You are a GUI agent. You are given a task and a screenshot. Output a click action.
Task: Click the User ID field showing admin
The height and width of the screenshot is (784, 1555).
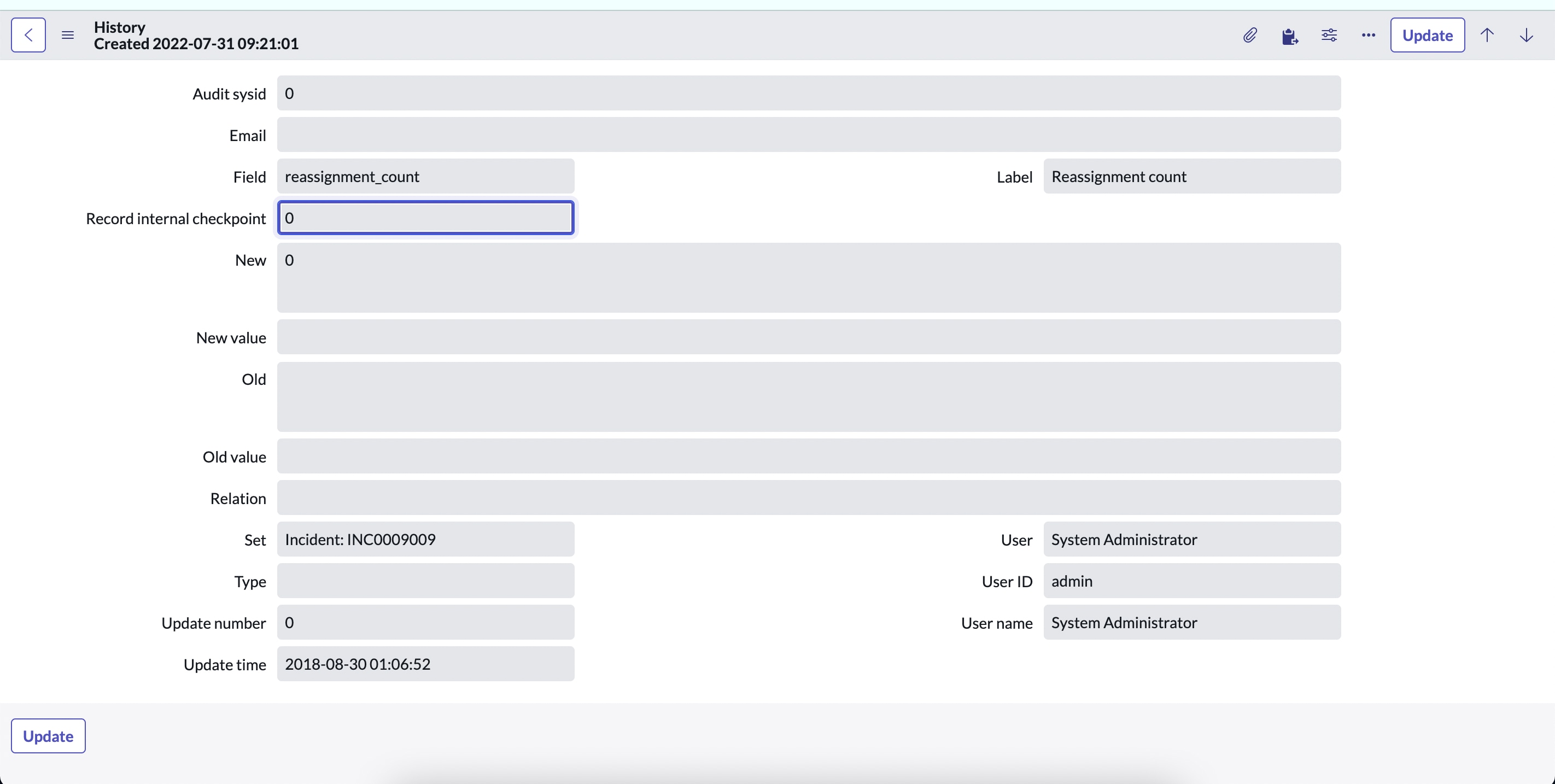tap(1192, 581)
